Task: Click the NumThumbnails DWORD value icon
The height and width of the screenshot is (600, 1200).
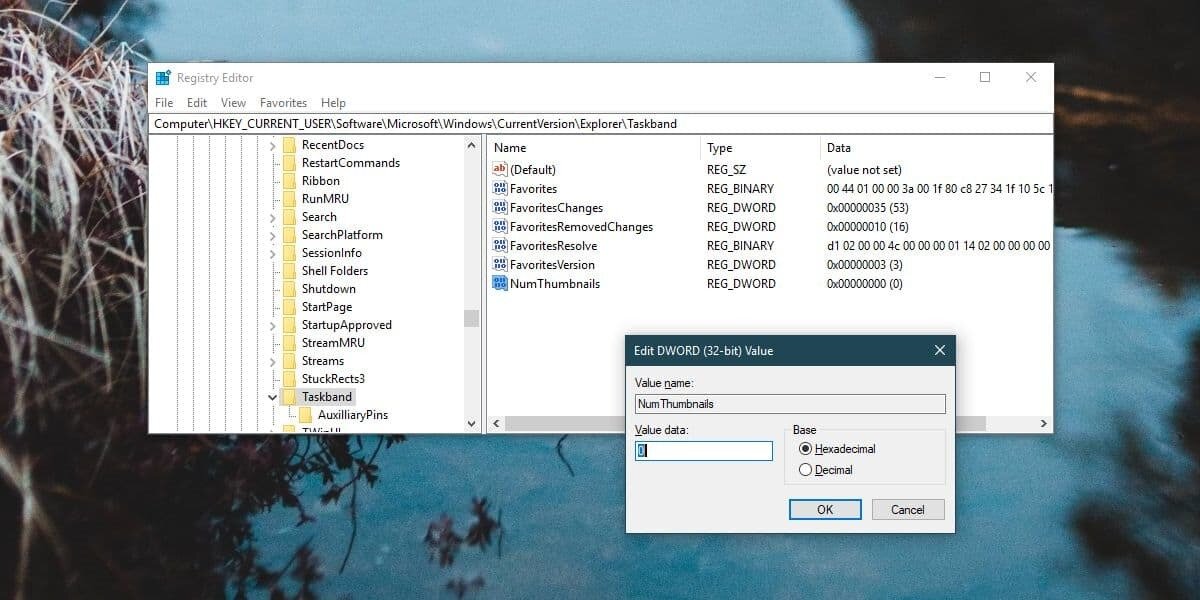Action: tap(500, 284)
